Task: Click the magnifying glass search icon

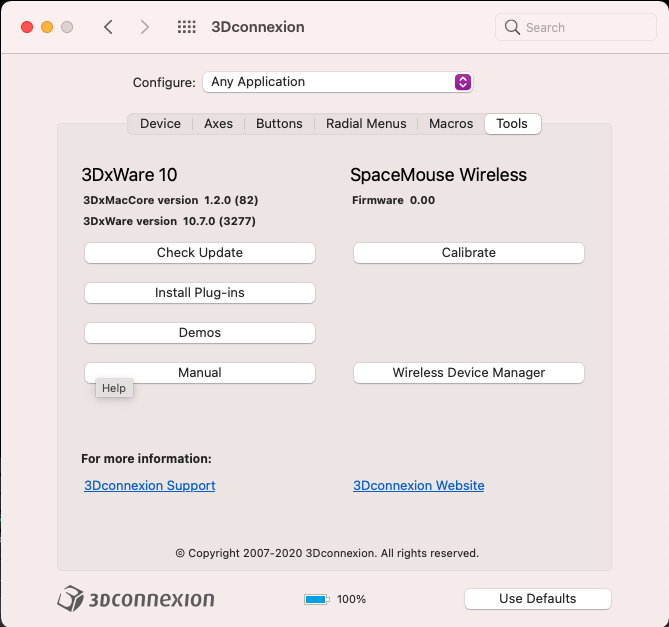Action: click(x=512, y=27)
